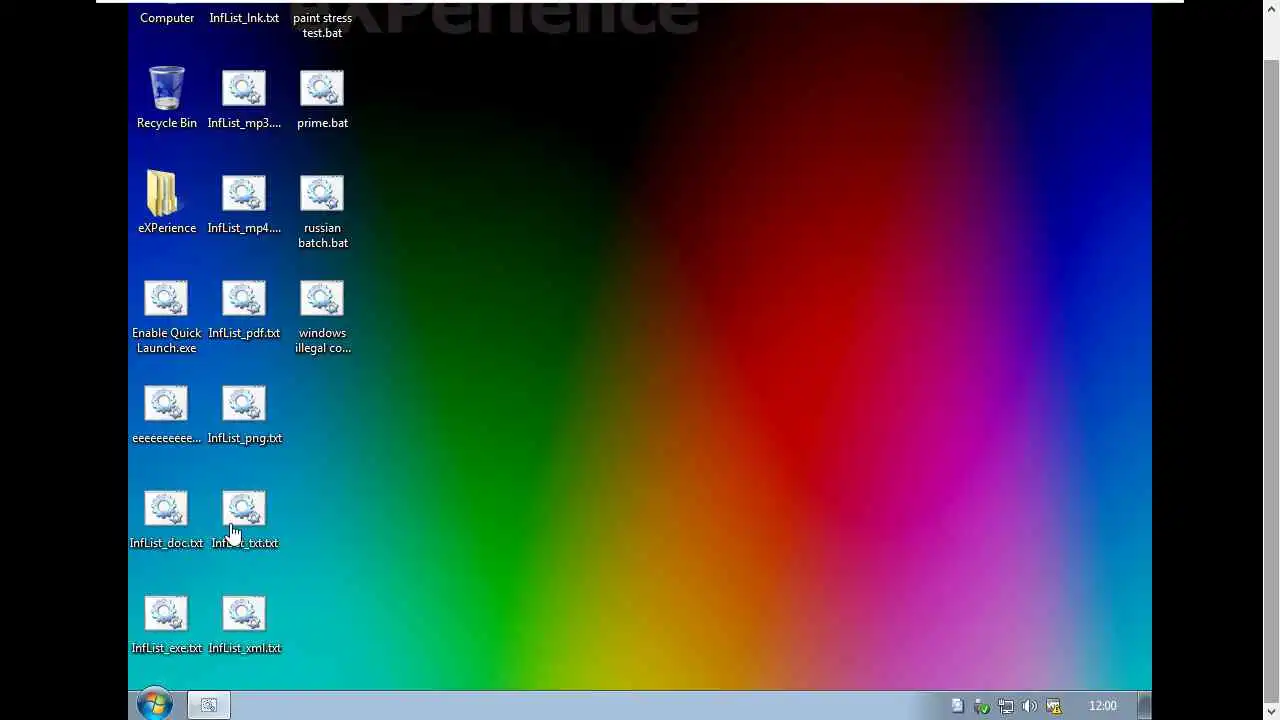Open the volume speaker tray icon

coord(1029,706)
